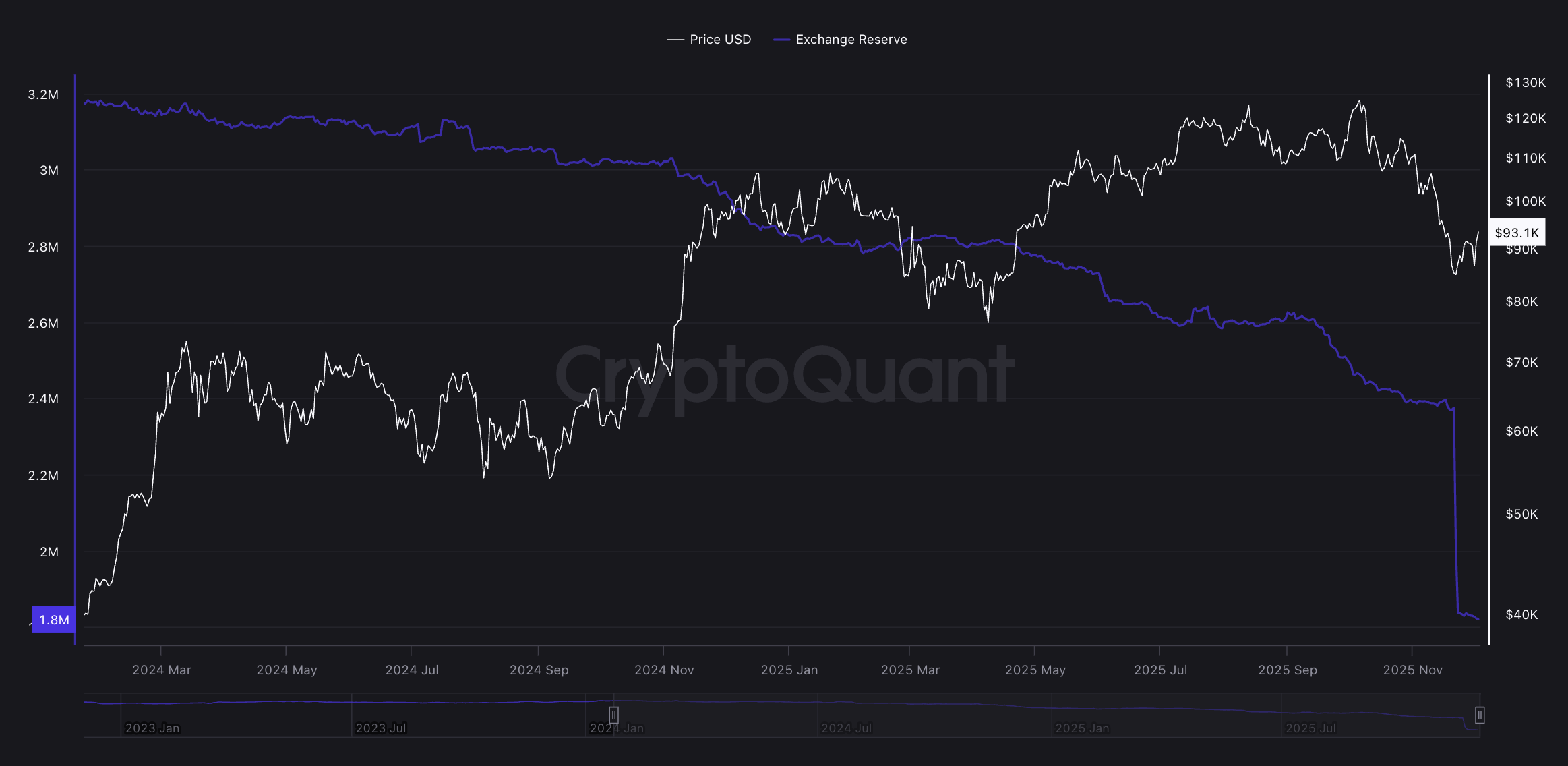1568x766 pixels.
Task: Click the 2025 Jul label in navigator
Action: 1310,728
